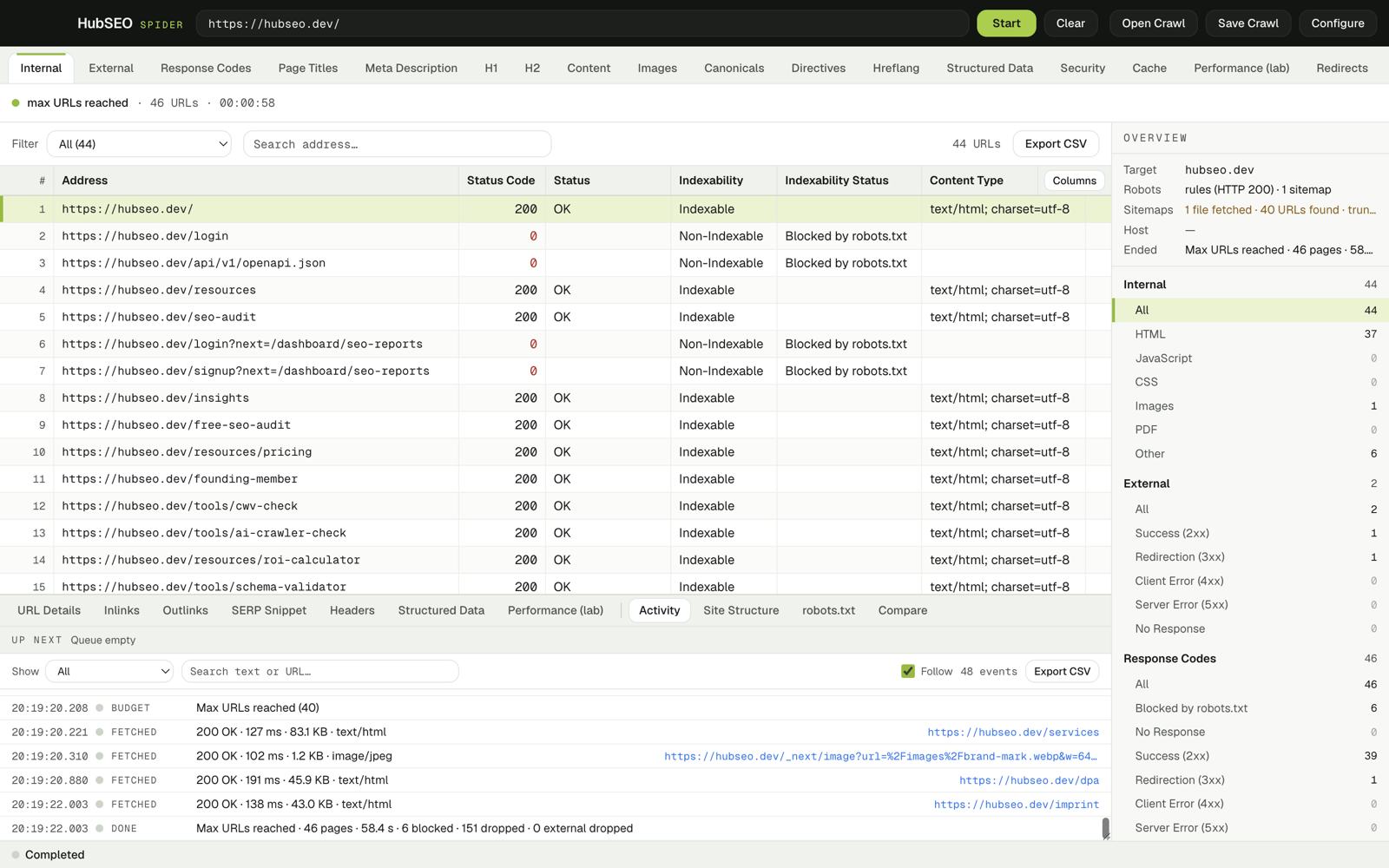
Task: Open the Configure settings button
Action: (1338, 23)
